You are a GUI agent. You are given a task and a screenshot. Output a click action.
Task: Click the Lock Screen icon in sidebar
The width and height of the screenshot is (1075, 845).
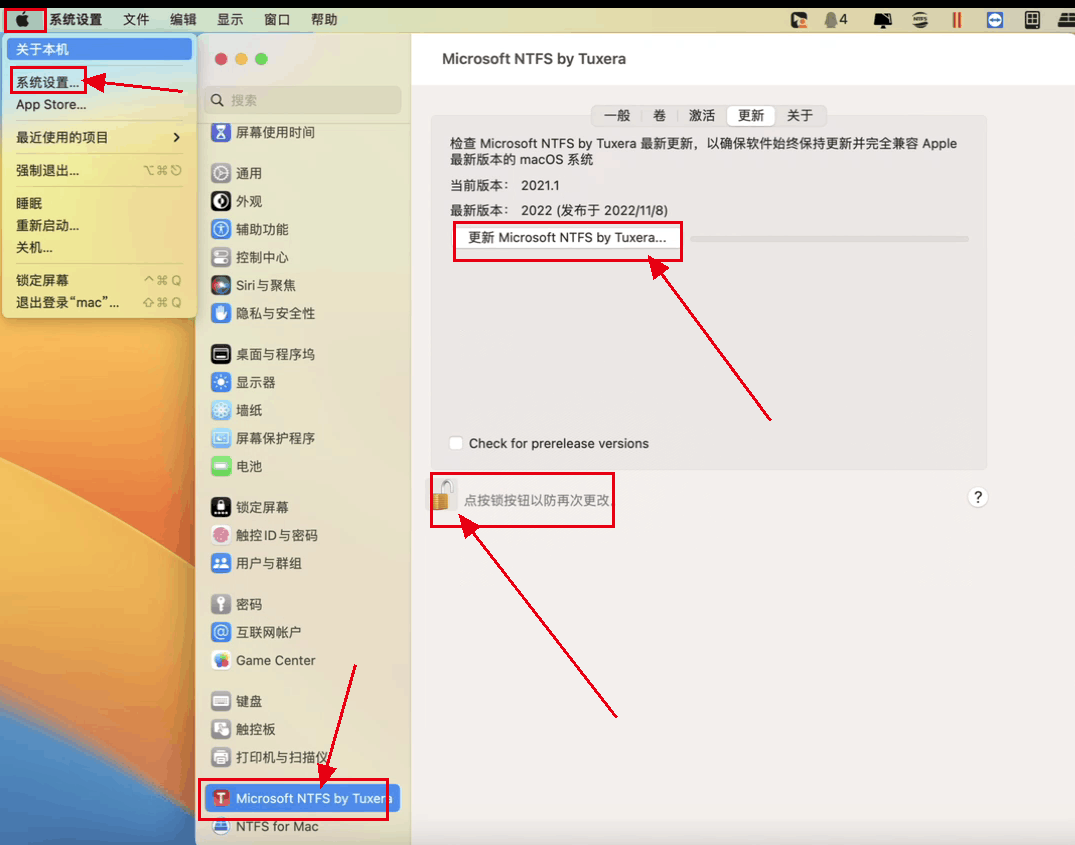point(221,507)
